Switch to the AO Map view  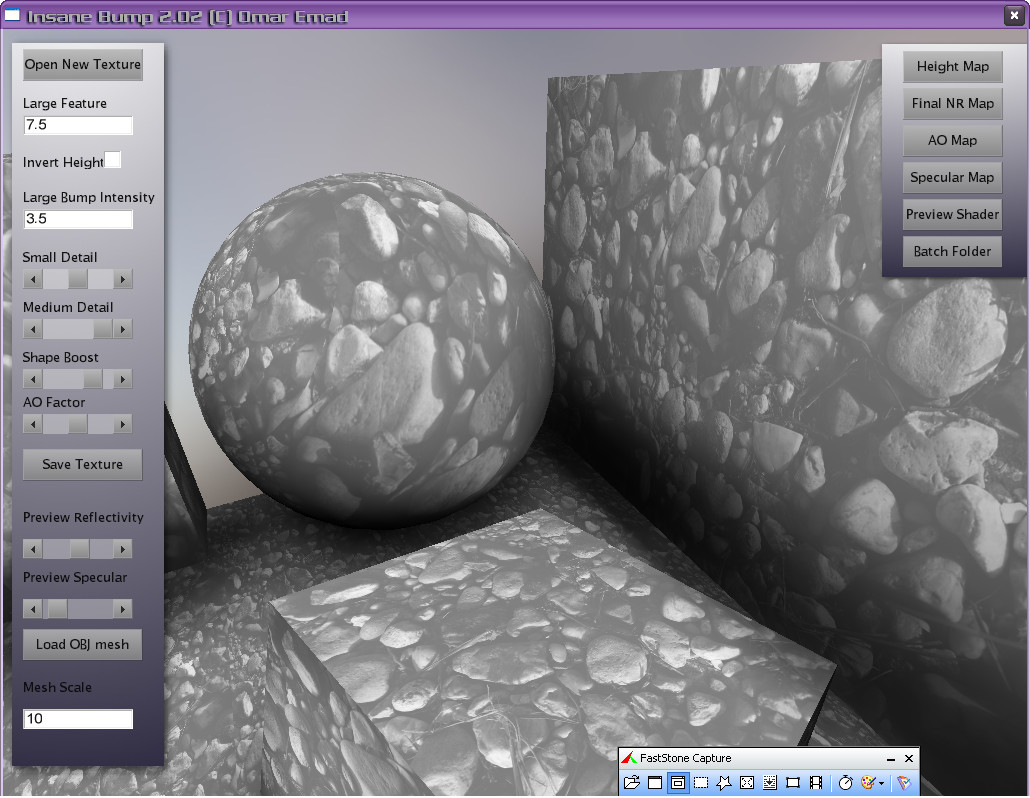click(952, 140)
